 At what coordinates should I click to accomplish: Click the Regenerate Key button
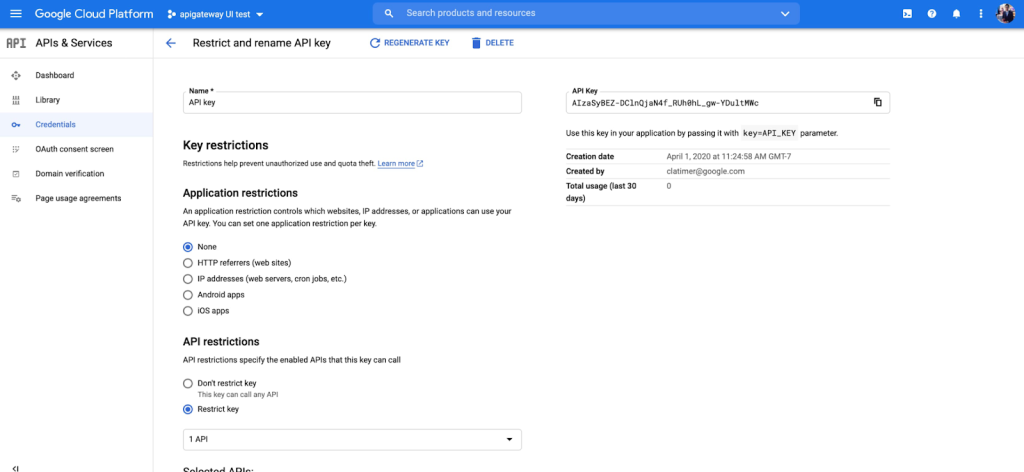tap(409, 43)
